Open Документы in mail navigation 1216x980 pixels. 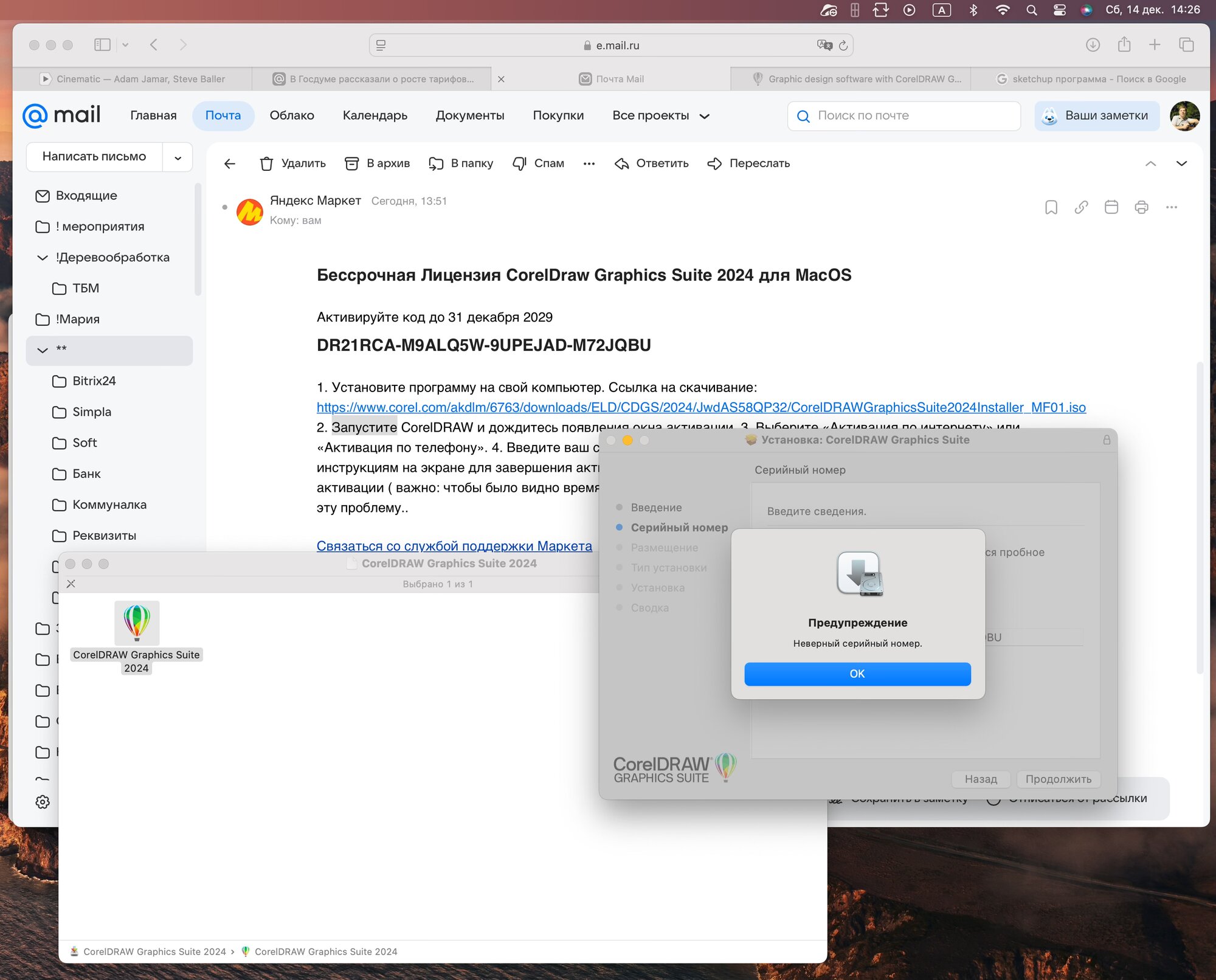pyautogui.click(x=470, y=116)
